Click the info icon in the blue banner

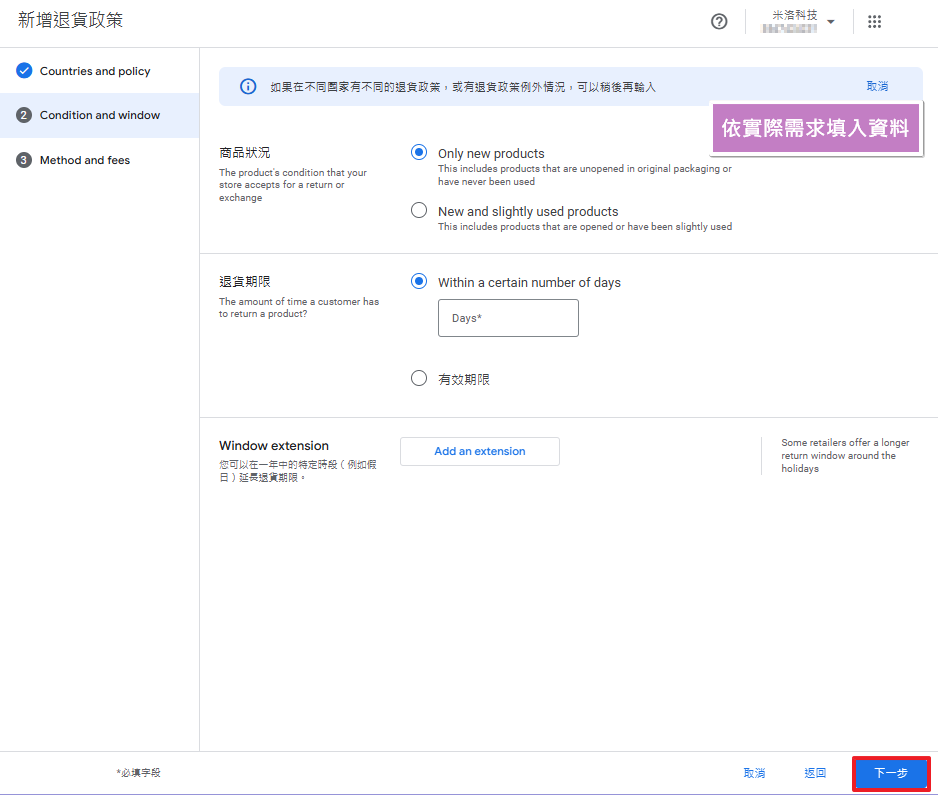tap(248, 87)
